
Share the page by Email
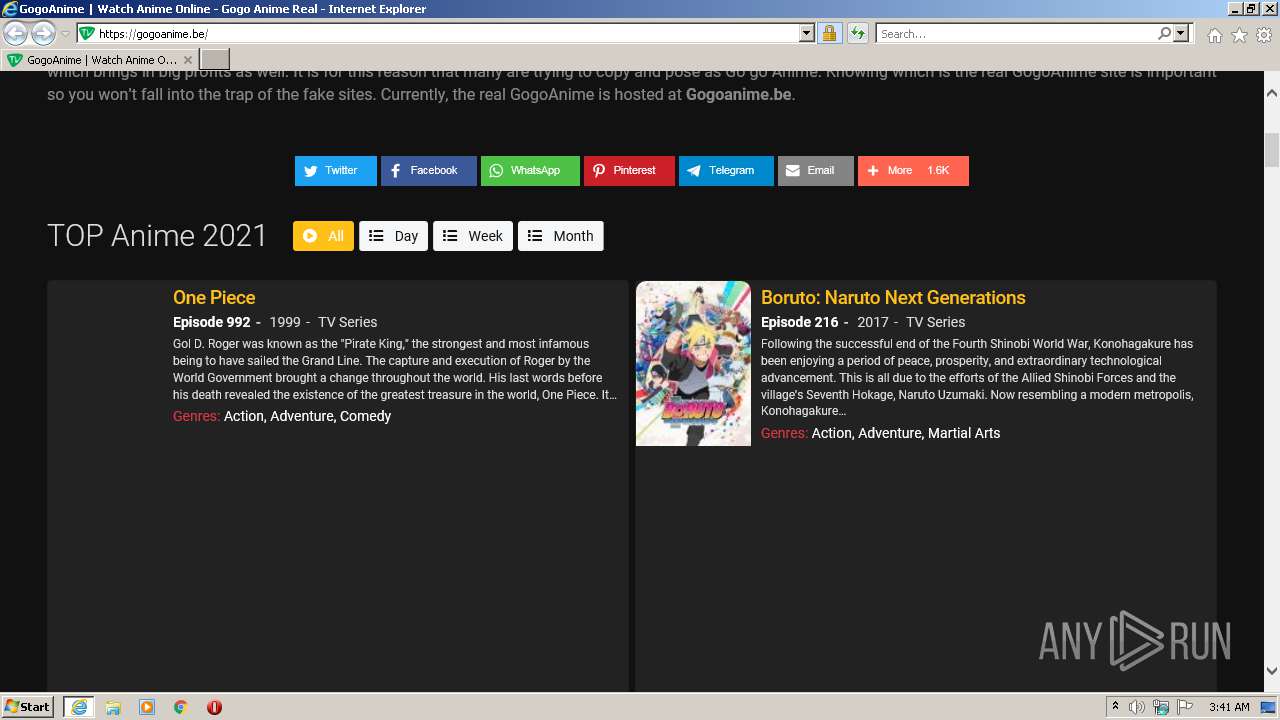815,171
